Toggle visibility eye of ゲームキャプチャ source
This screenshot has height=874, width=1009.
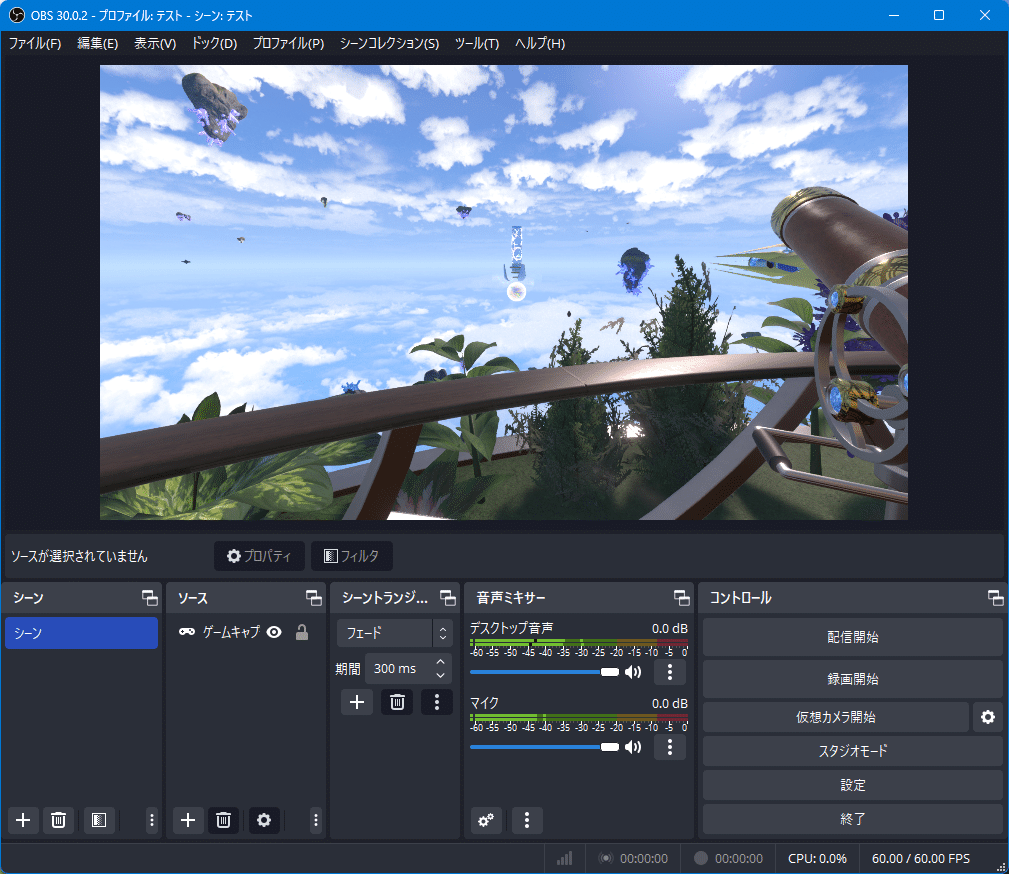(274, 632)
